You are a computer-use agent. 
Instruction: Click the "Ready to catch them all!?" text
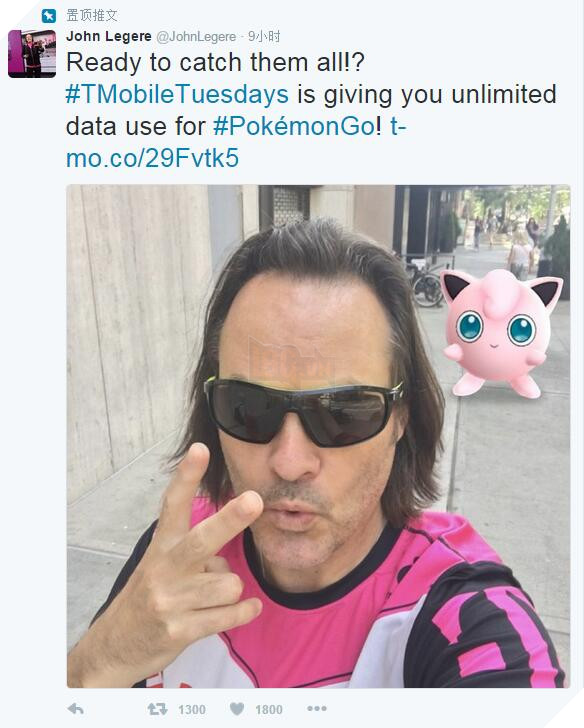[x=215, y=62]
